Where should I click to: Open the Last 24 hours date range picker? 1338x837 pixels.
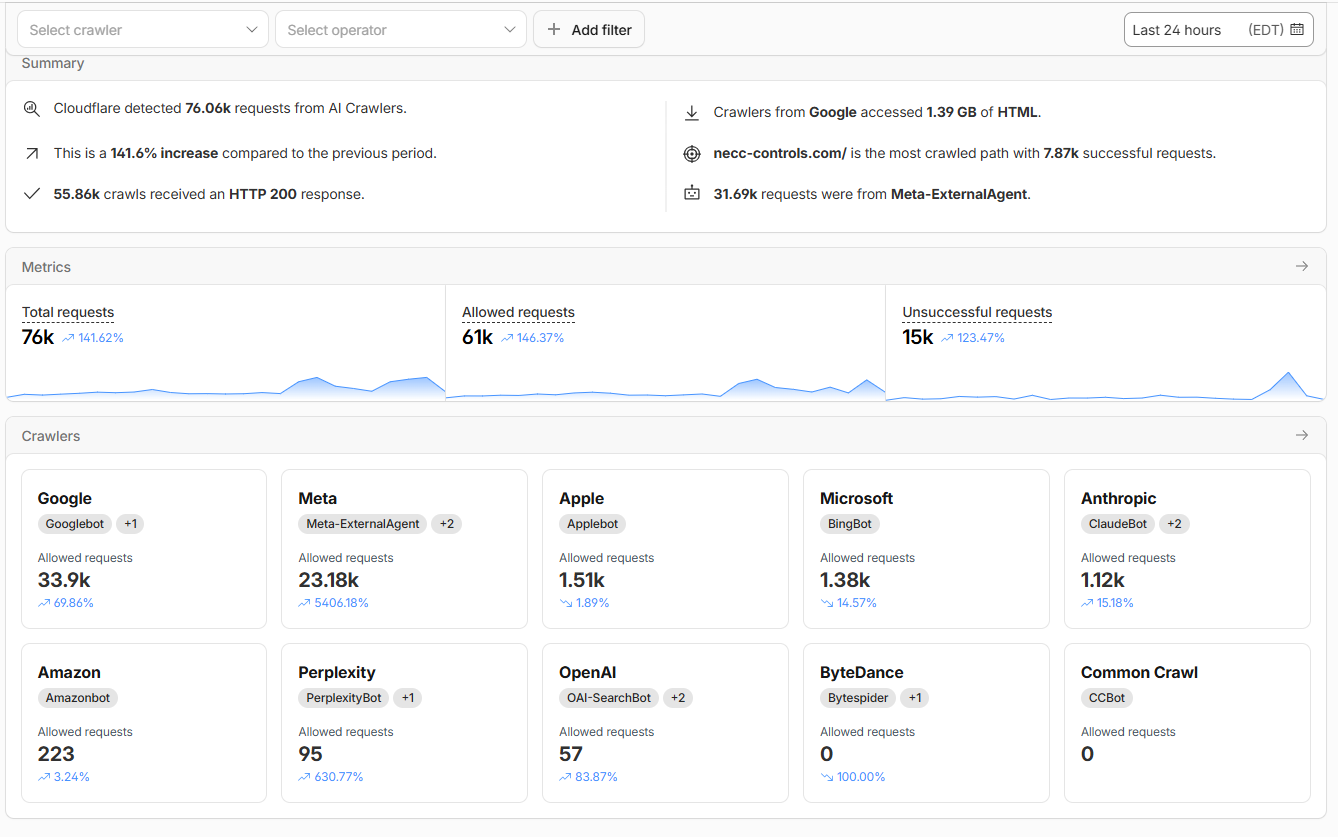pyautogui.click(x=1219, y=30)
